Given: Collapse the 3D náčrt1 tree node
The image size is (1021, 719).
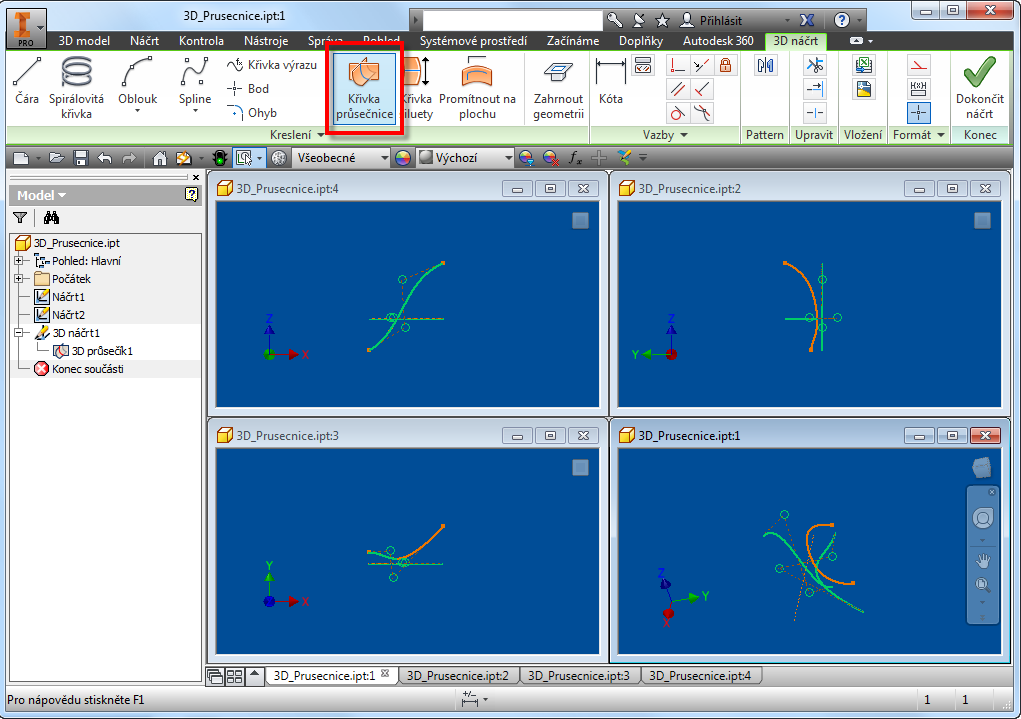Looking at the screenshot, I should click(18, 333).
